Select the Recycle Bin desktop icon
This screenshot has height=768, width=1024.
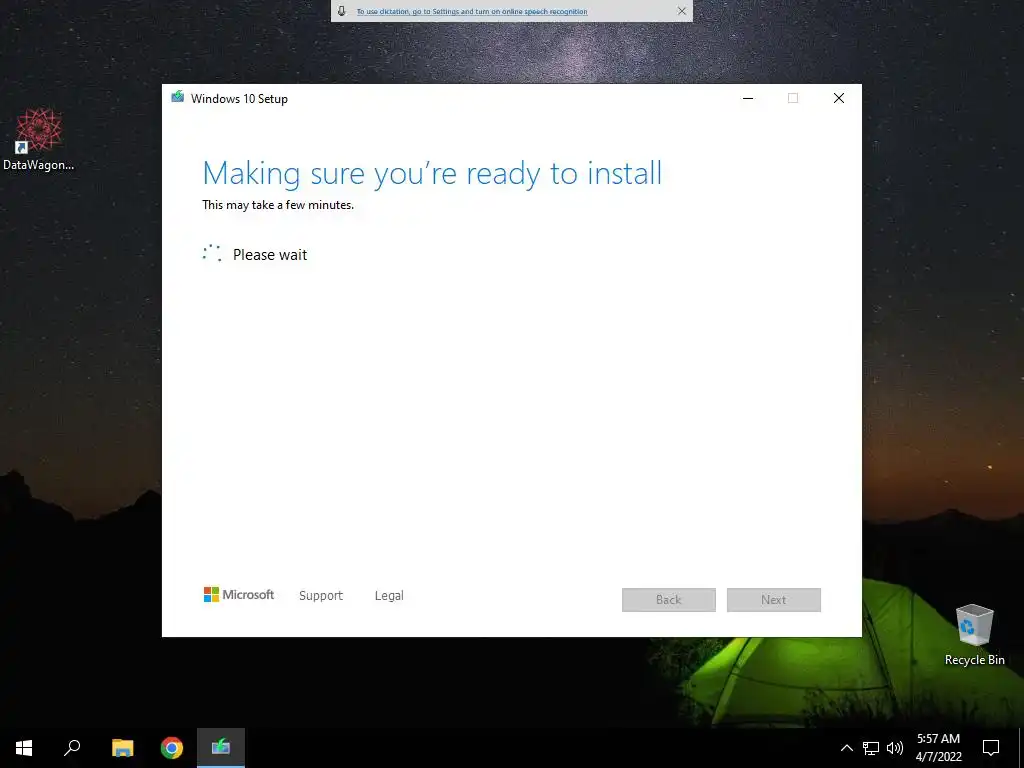point(974,635)
